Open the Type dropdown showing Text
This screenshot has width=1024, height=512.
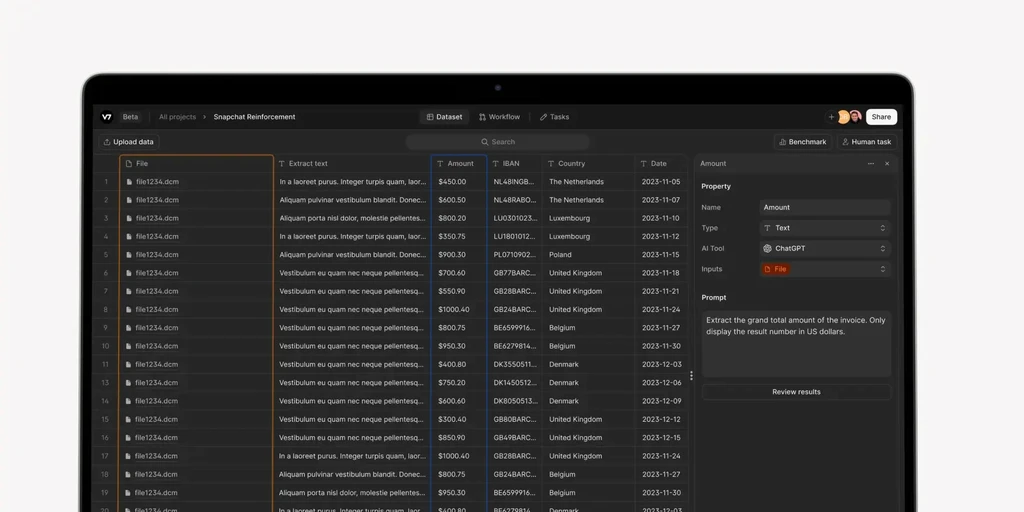click(x=825, y=228)
